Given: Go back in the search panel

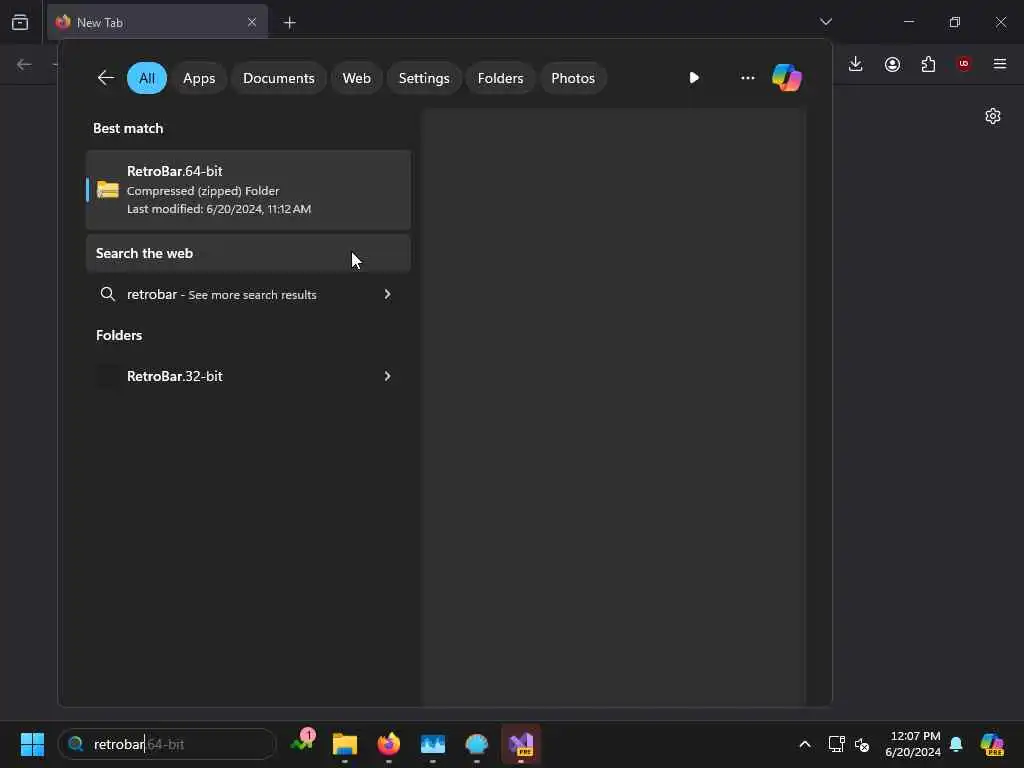Looking at the screenshot, I should coord(106,78).
